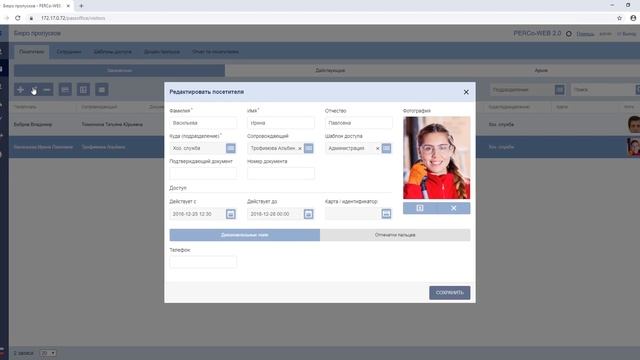Click the Подтверждающий документ field
Viewport: 640px width, 360px height.
point(203,173)
